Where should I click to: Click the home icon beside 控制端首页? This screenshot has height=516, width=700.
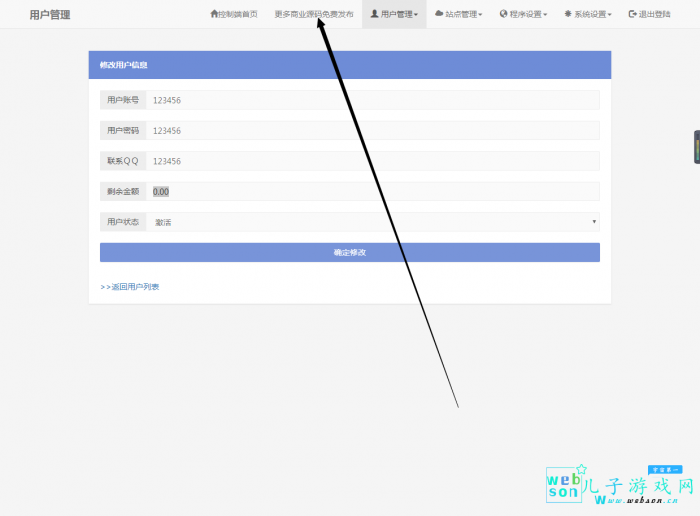pos(214,15)
